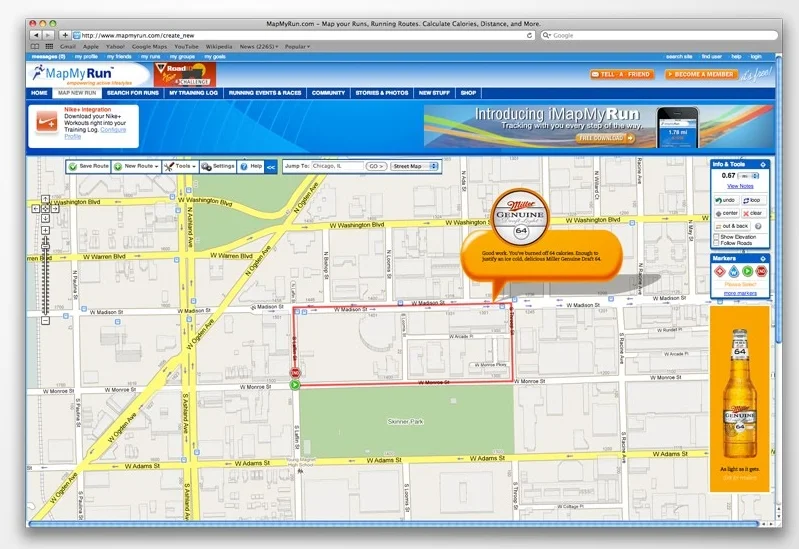Viewport: 799px width, 549px height.
Task: Open the STORIES & PHOTOS tab
Action: (382, 93)
